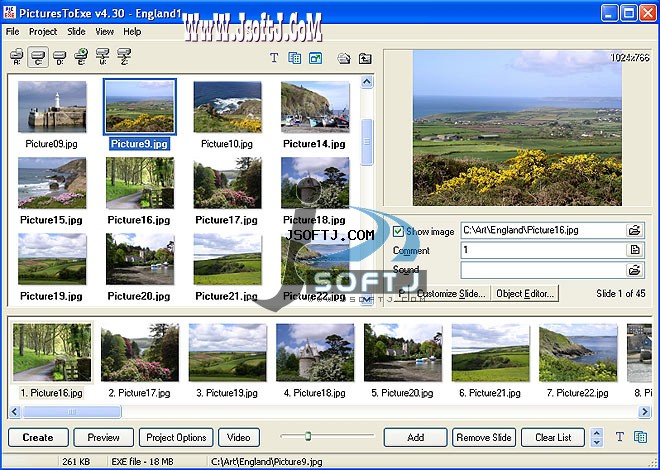Click the Video button
The width and height of the screenshot is (660, 470).
pyautogui.click(x=239, y=438)
